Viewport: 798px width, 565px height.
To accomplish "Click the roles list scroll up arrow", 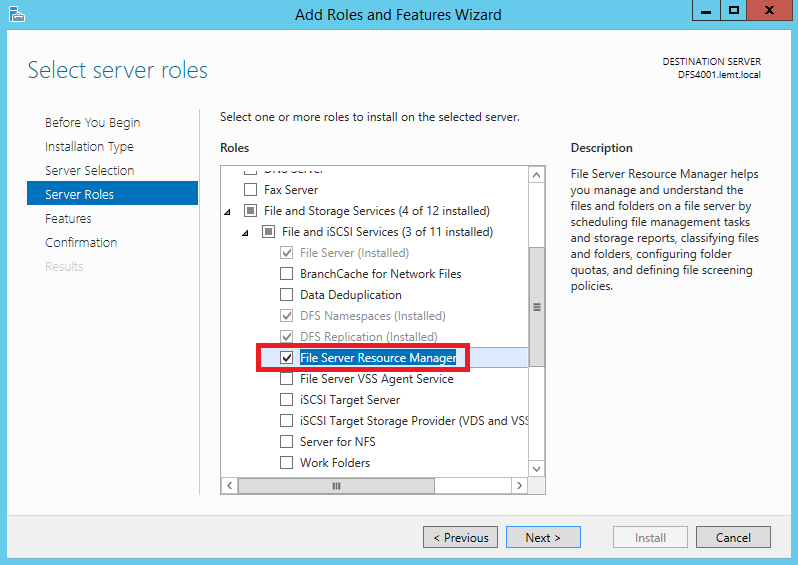I will [x=536, y=176].
